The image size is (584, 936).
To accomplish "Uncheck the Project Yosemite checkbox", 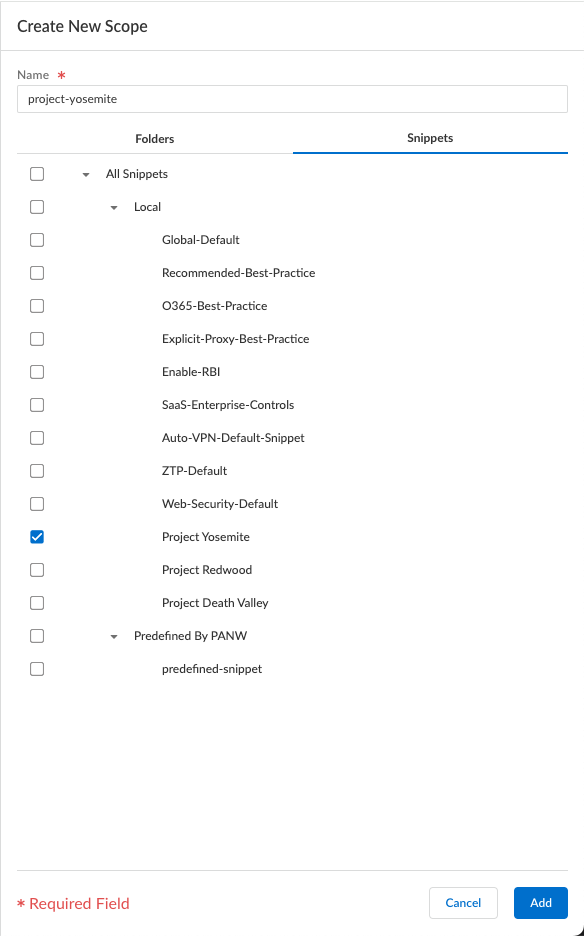I will tap(37, 537).
